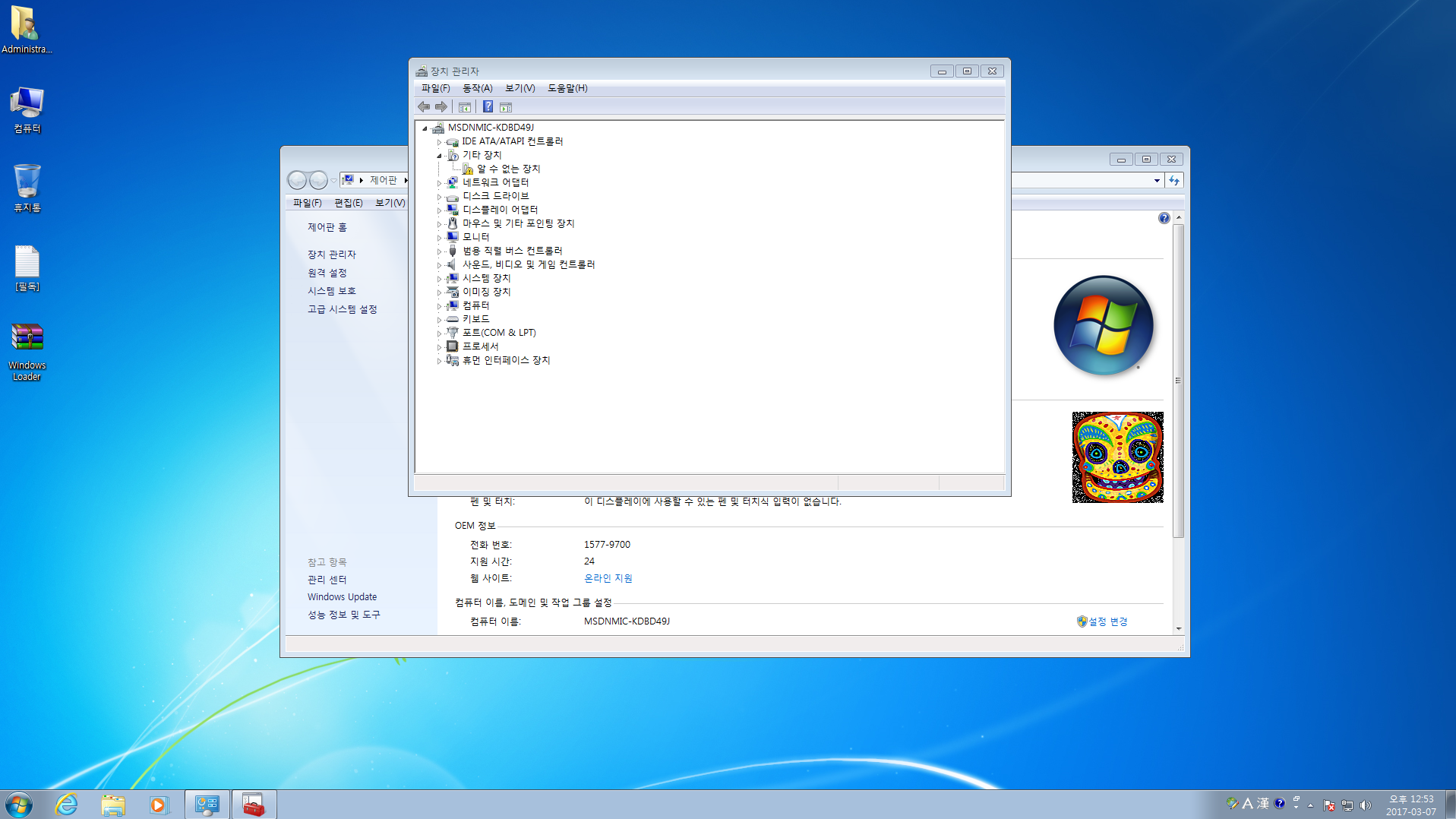Open the address bar dropdown arrow
The image size is (1456, 819).
(x=1157, y=180)
